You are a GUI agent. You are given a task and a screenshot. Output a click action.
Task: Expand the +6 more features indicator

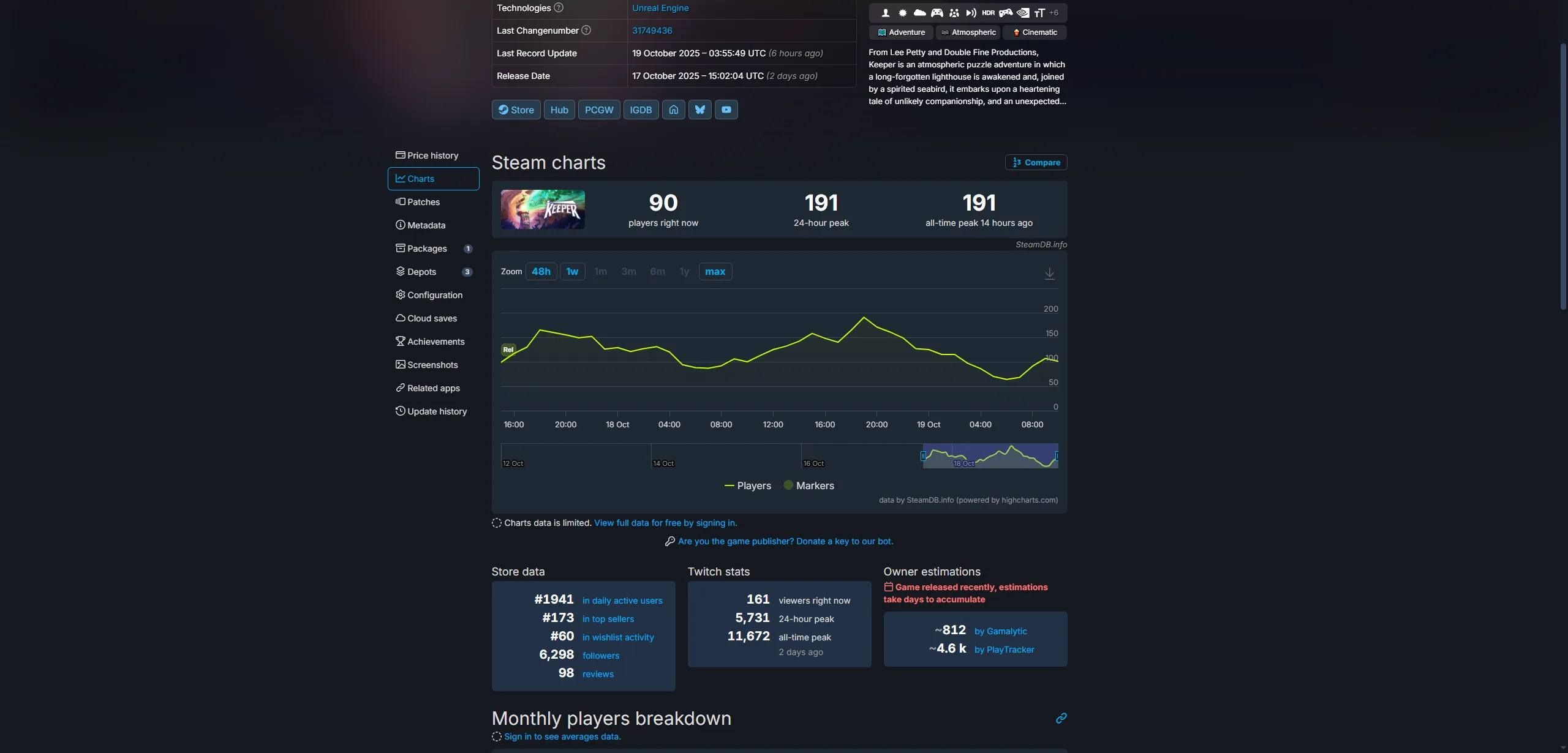point(1053,13)
